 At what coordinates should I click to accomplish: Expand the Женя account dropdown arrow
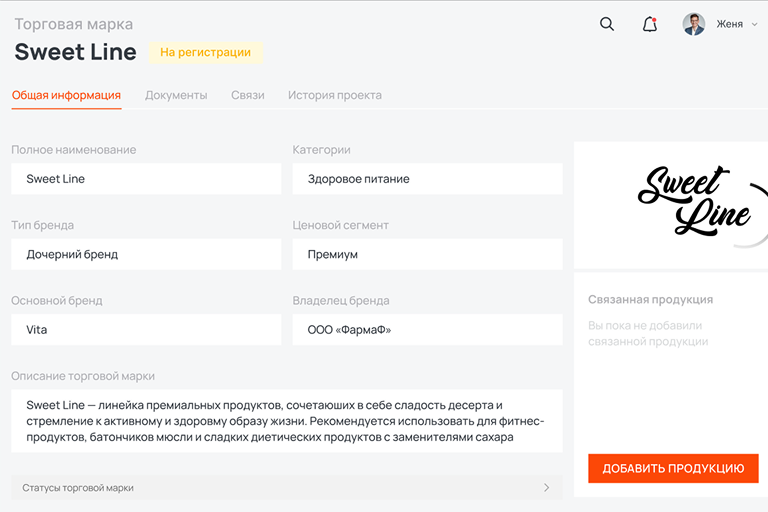[x=754, y=25]
